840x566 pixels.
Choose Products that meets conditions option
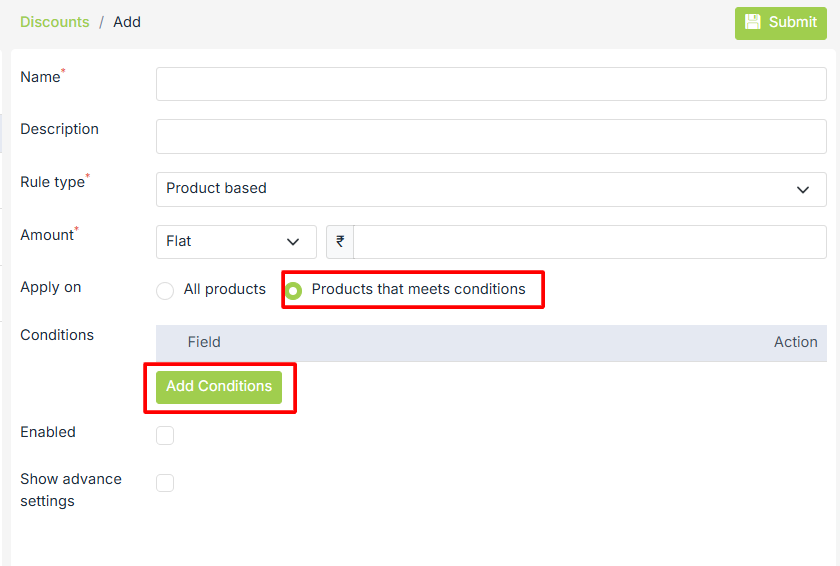294,291
